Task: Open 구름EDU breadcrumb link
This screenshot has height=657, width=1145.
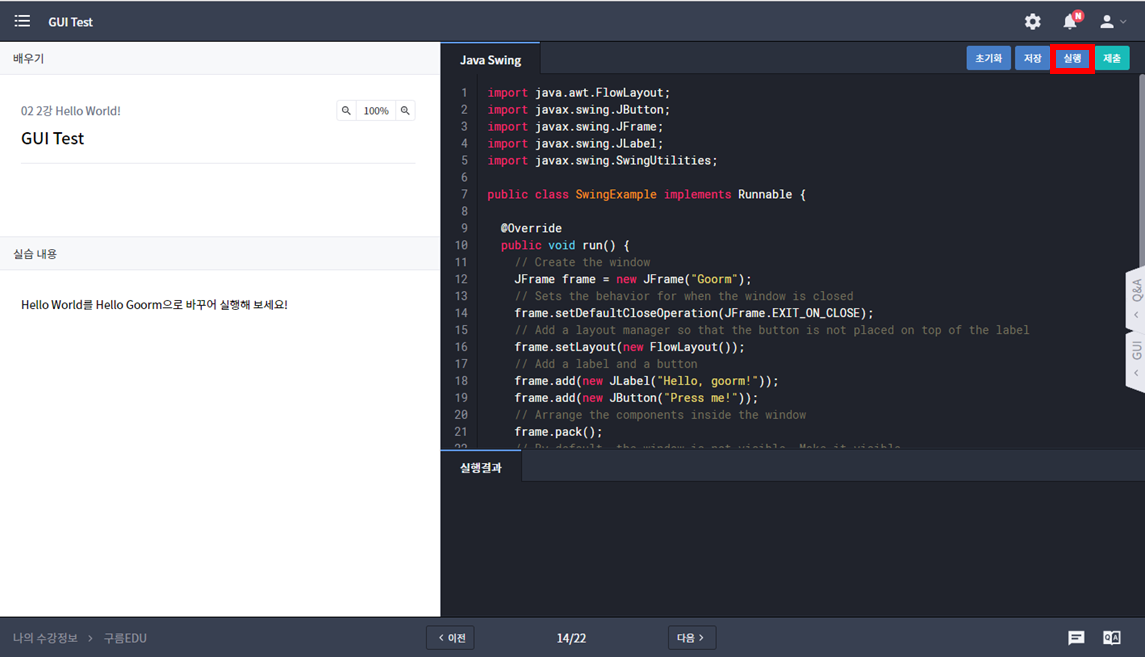Action: tap(125, 638)
